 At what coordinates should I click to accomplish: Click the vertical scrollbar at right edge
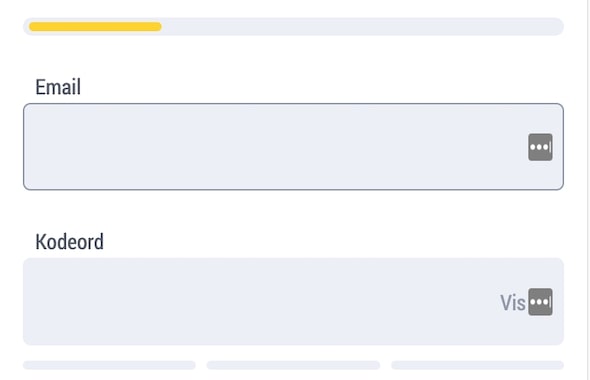pyautogui.click(x=588, y=190)
